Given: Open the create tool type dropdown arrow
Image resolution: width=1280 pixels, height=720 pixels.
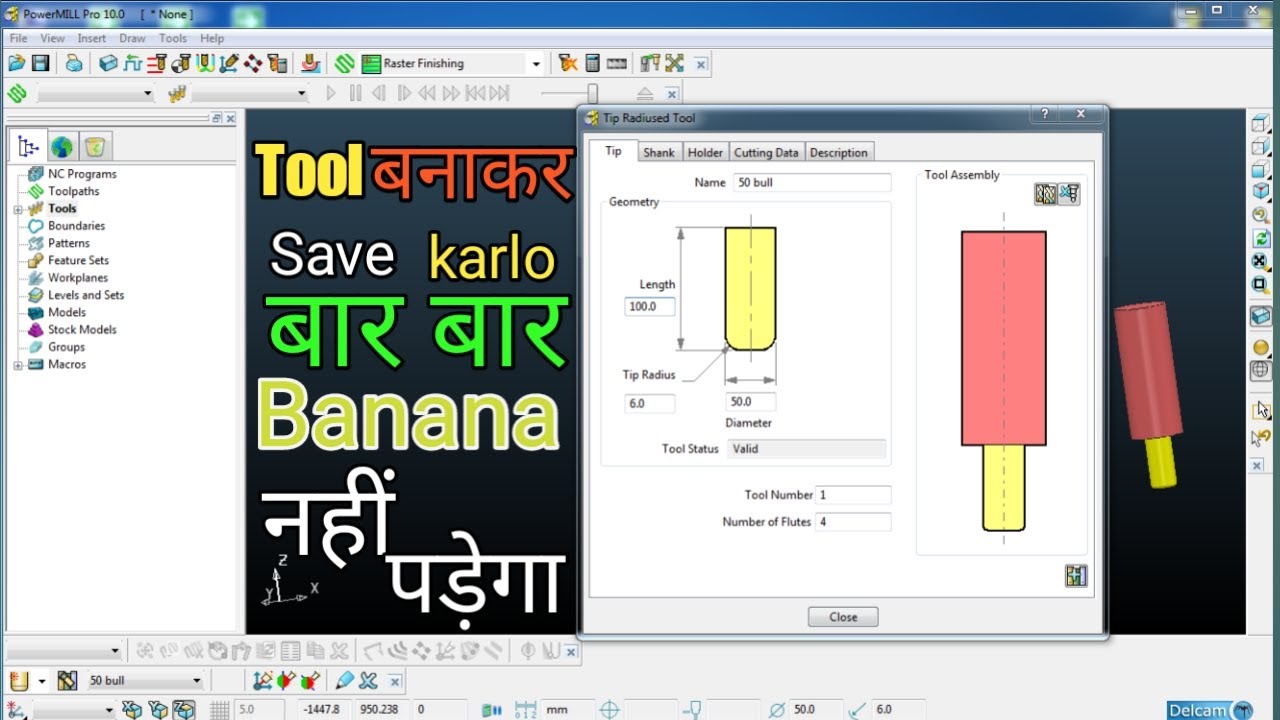Looking at the screenshot, I should click(x=42, y=681).
